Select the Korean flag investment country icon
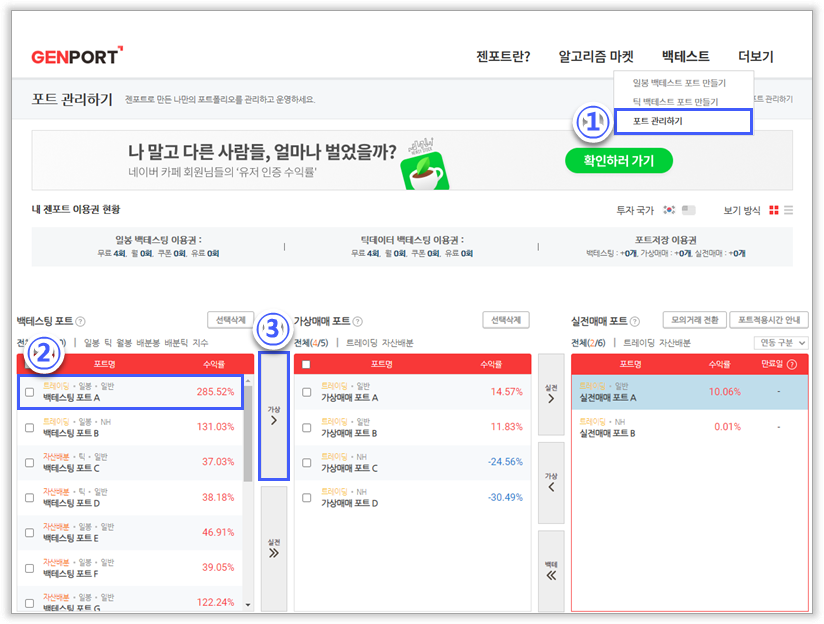Viewport: 824px width, 624px height. point(669,210)
